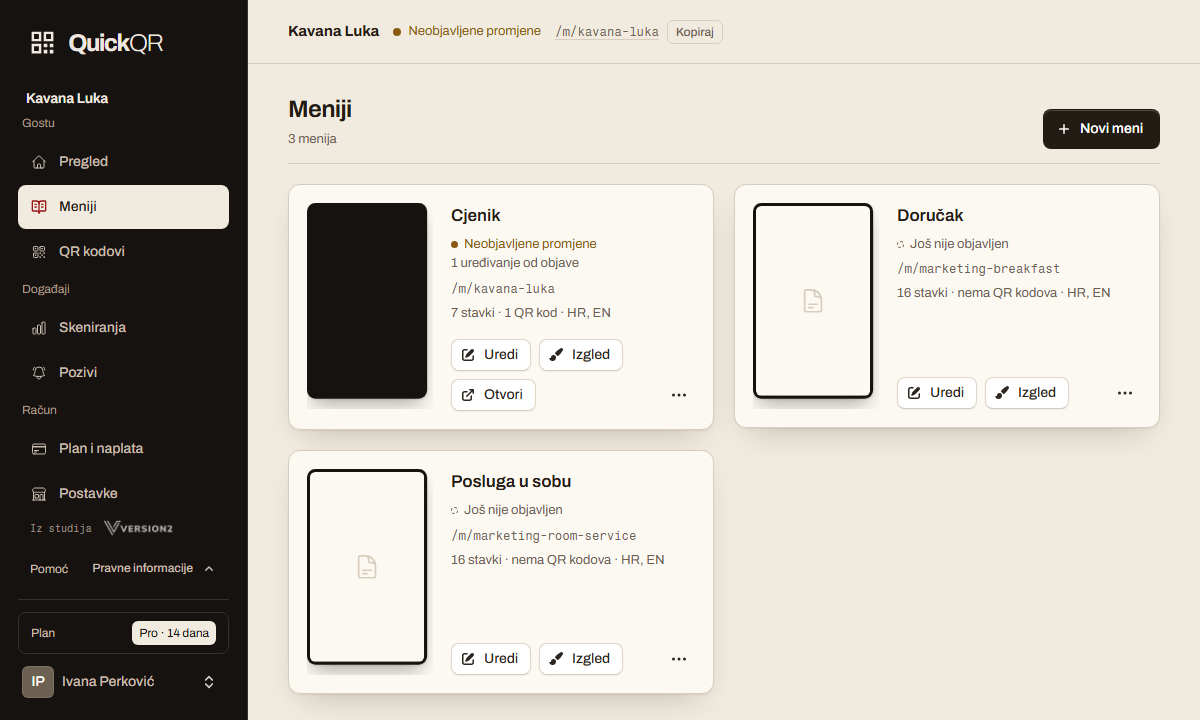Expand Ivana Perković account switcher

pos(209,682)
